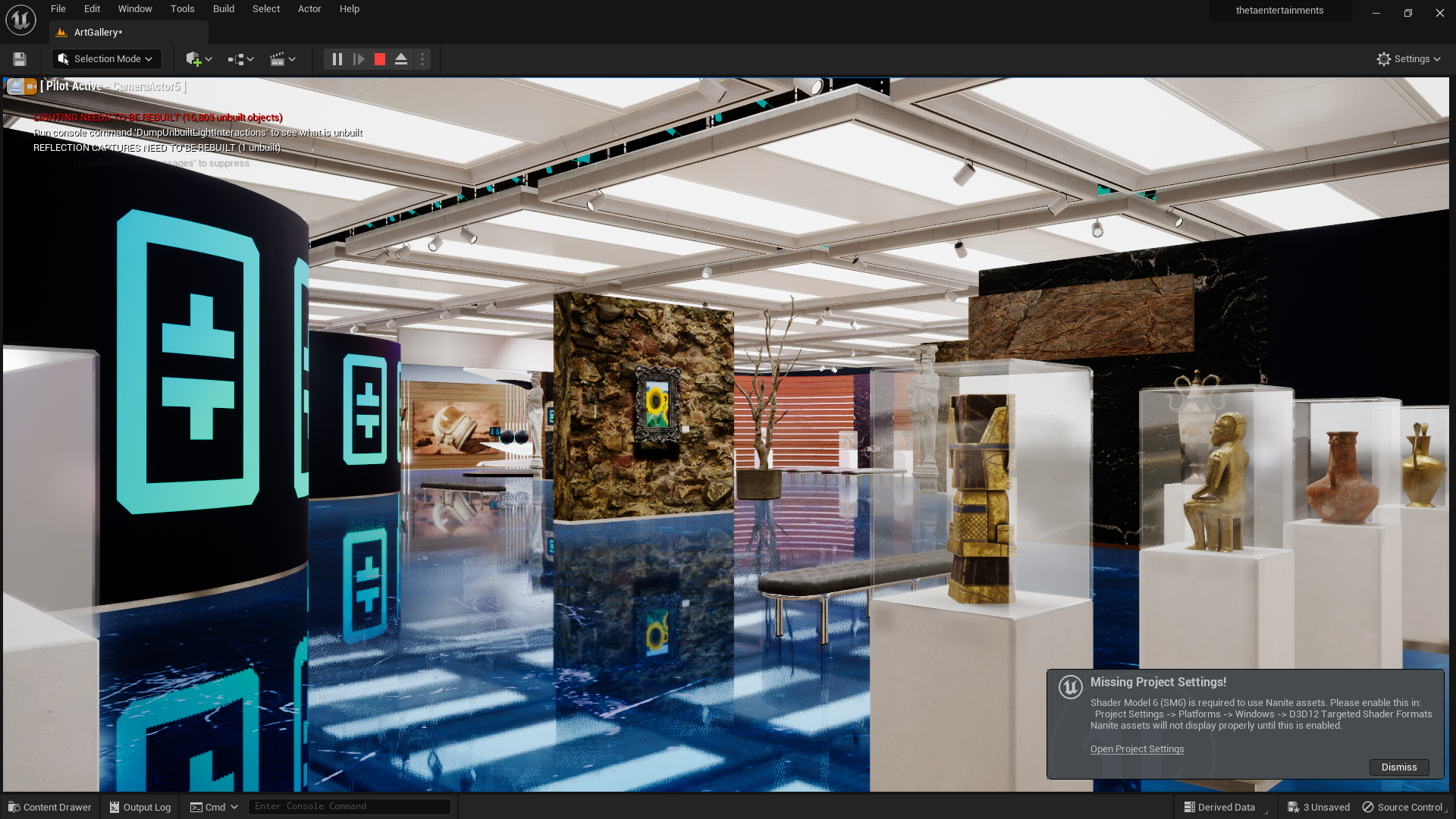Click the Open Project Settings link

pos(1137,749)
